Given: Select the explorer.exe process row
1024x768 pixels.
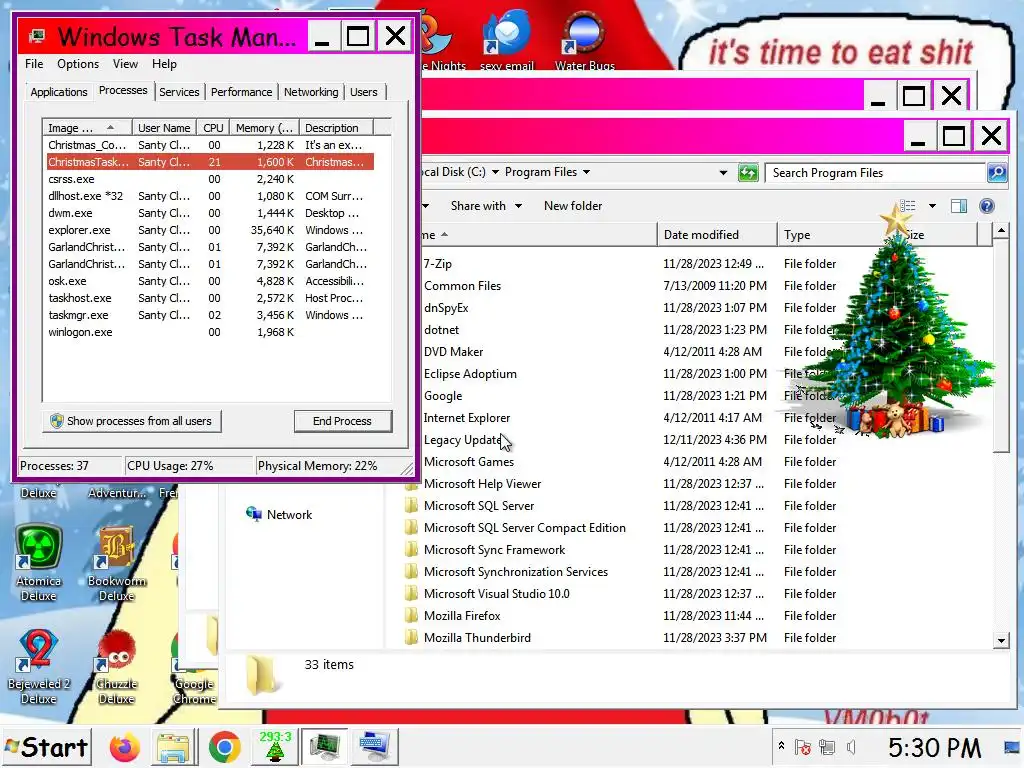Looking at the screenshot, I should click(210, 231).
